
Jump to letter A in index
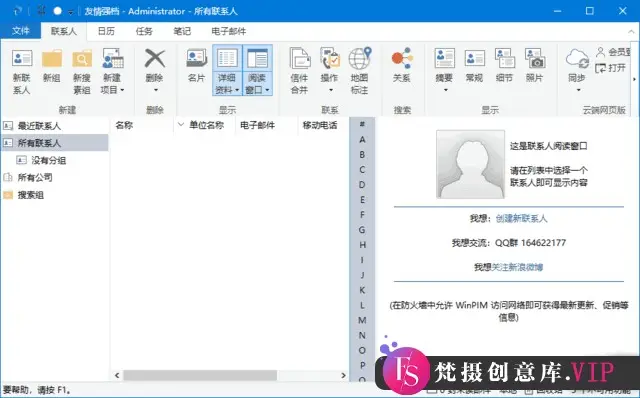coord(362,140)
